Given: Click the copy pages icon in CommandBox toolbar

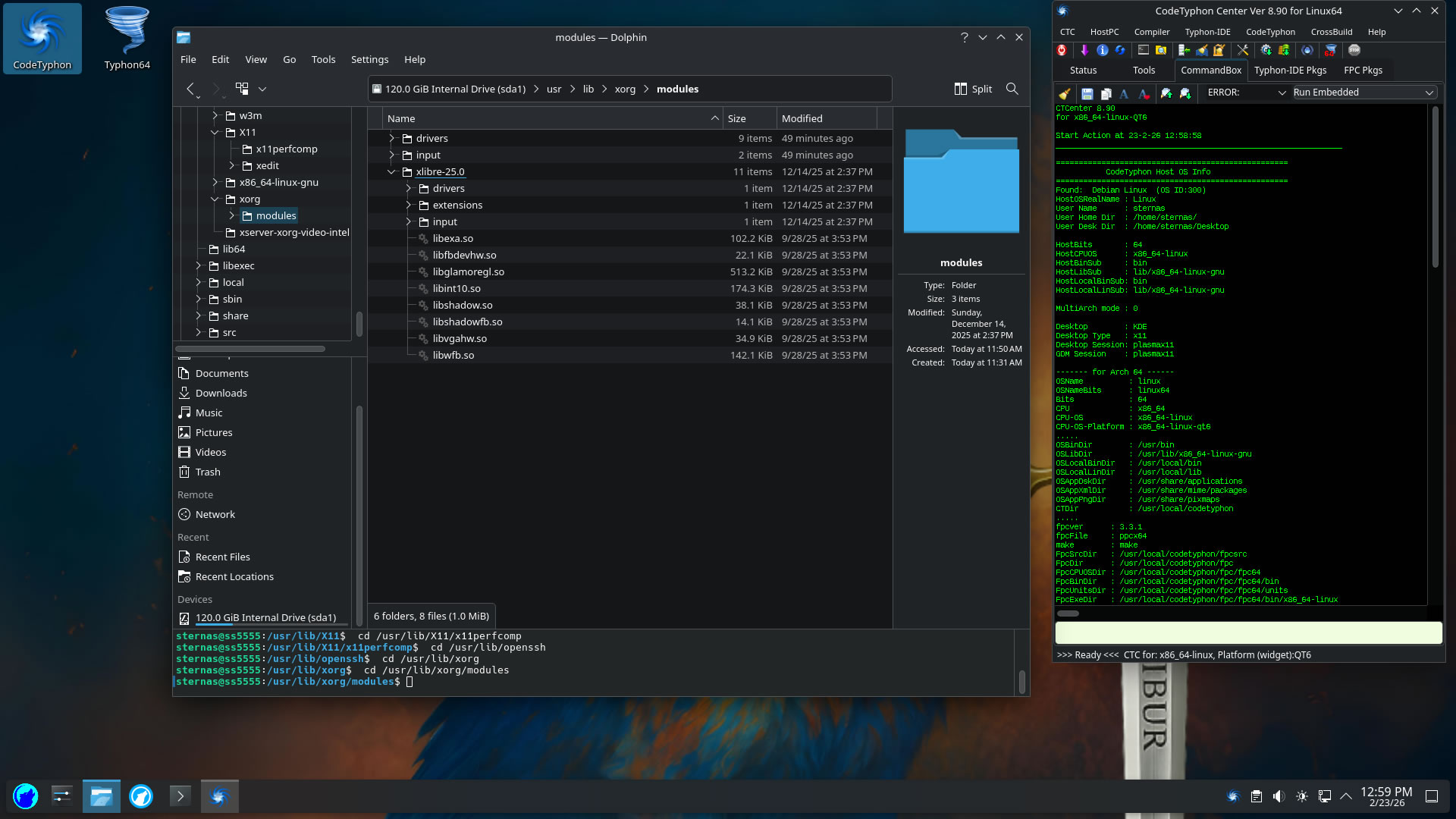Looking at the screenshot, I should (1106, 93).
